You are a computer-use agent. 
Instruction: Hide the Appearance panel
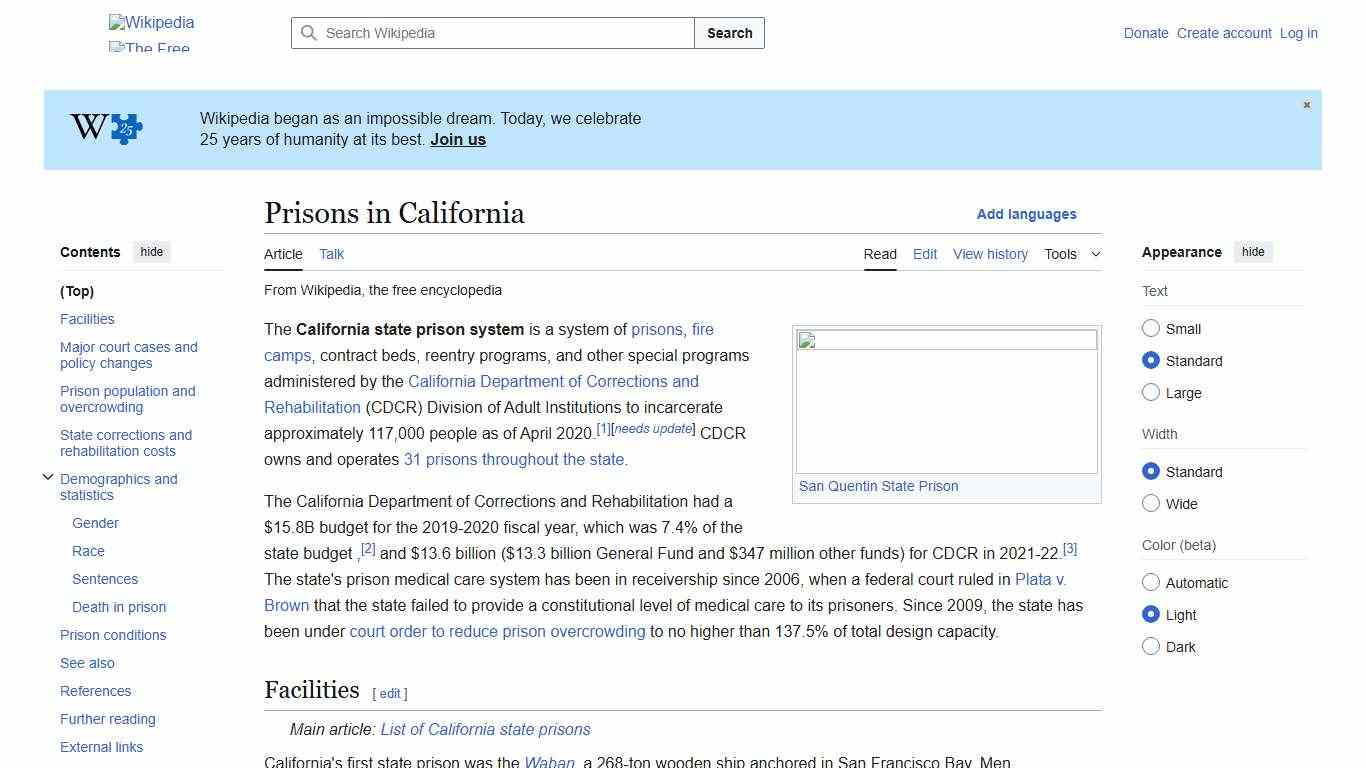1253,252
